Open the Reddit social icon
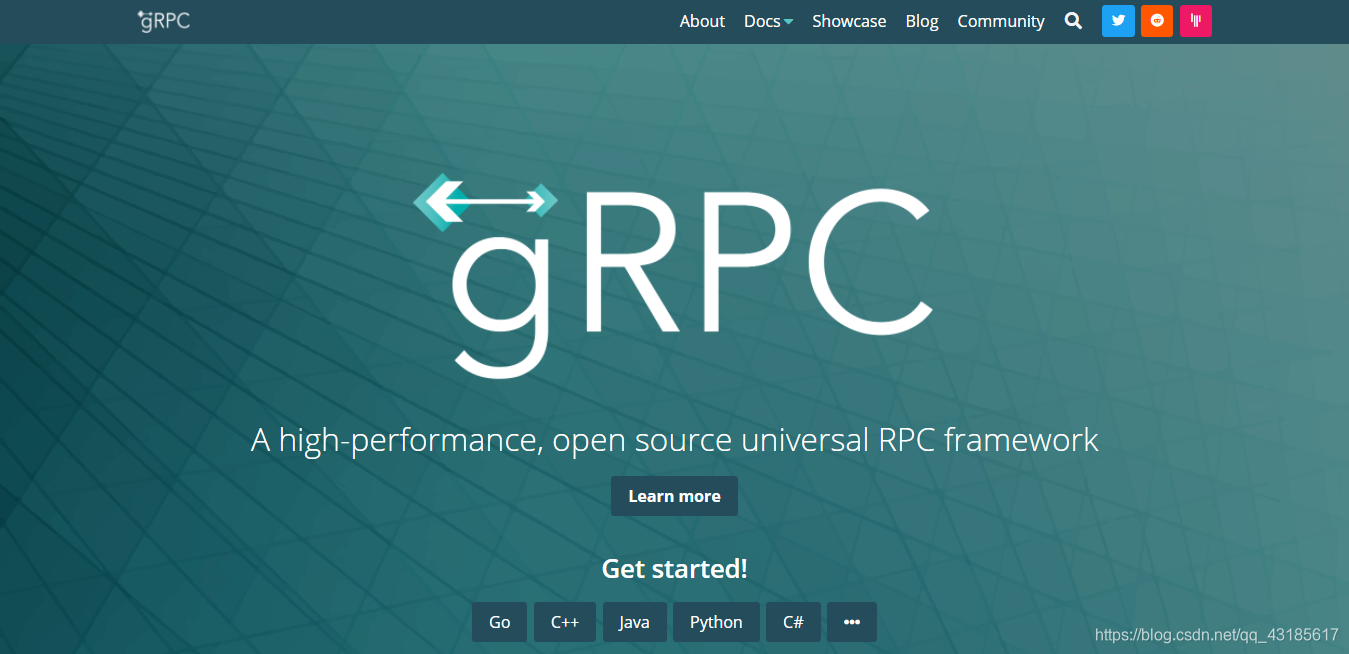The image size is (1349, 654). (1157, 21)
